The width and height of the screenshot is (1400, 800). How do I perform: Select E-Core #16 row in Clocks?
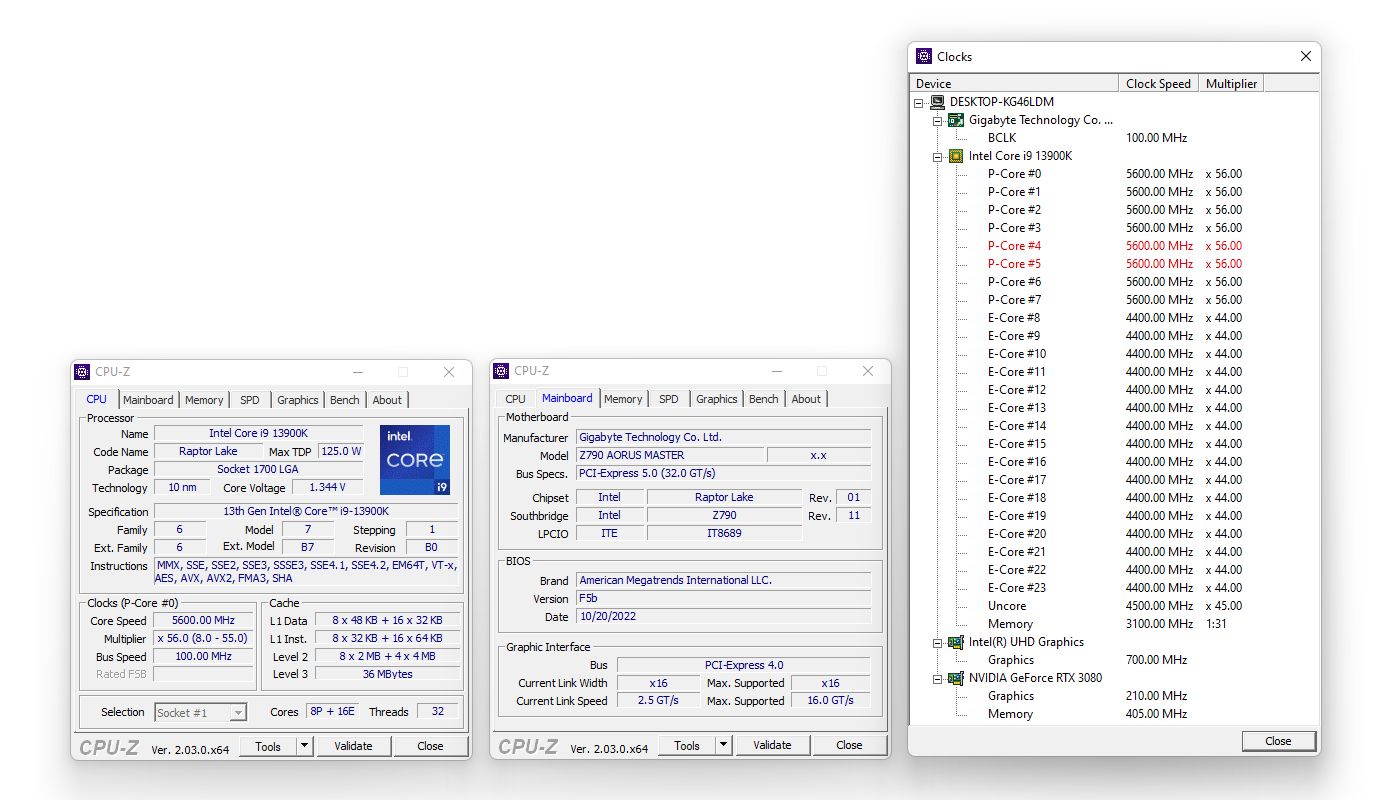(1017, 462)
